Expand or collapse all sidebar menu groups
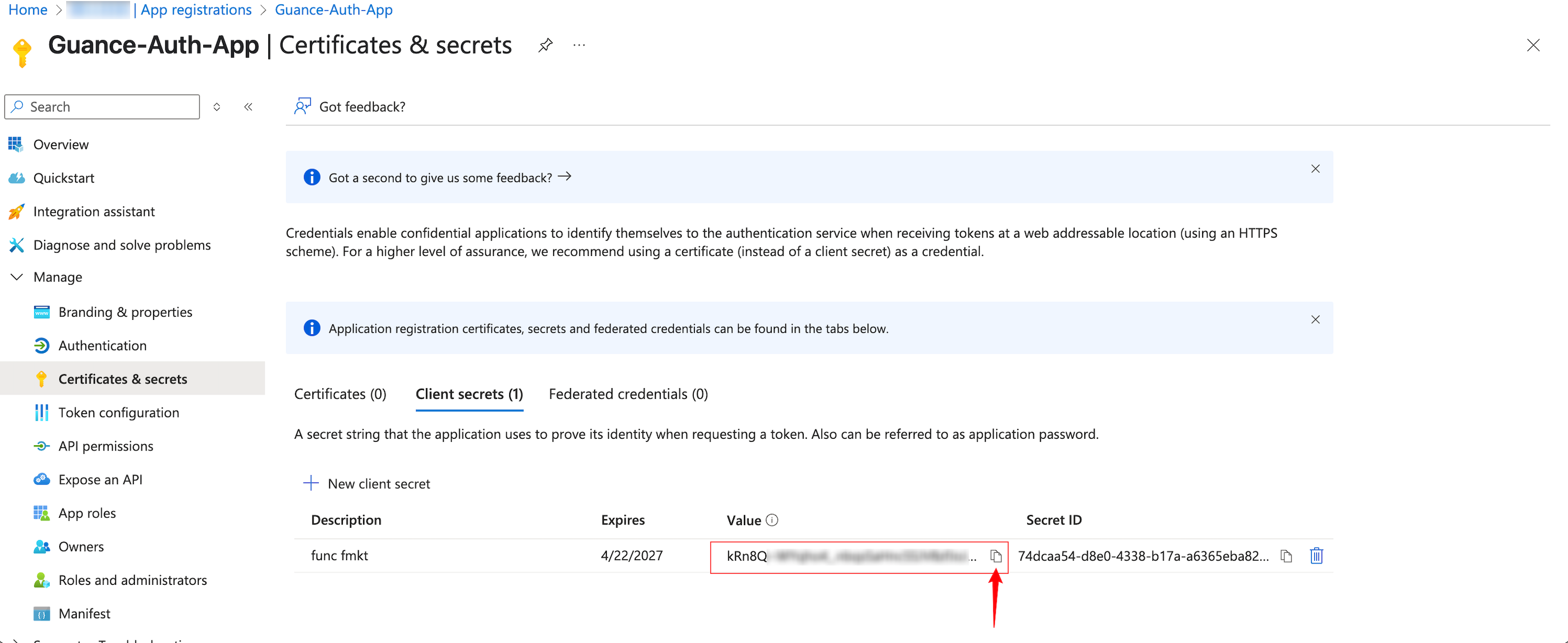 pyautogui.click(x=217, y=107)
